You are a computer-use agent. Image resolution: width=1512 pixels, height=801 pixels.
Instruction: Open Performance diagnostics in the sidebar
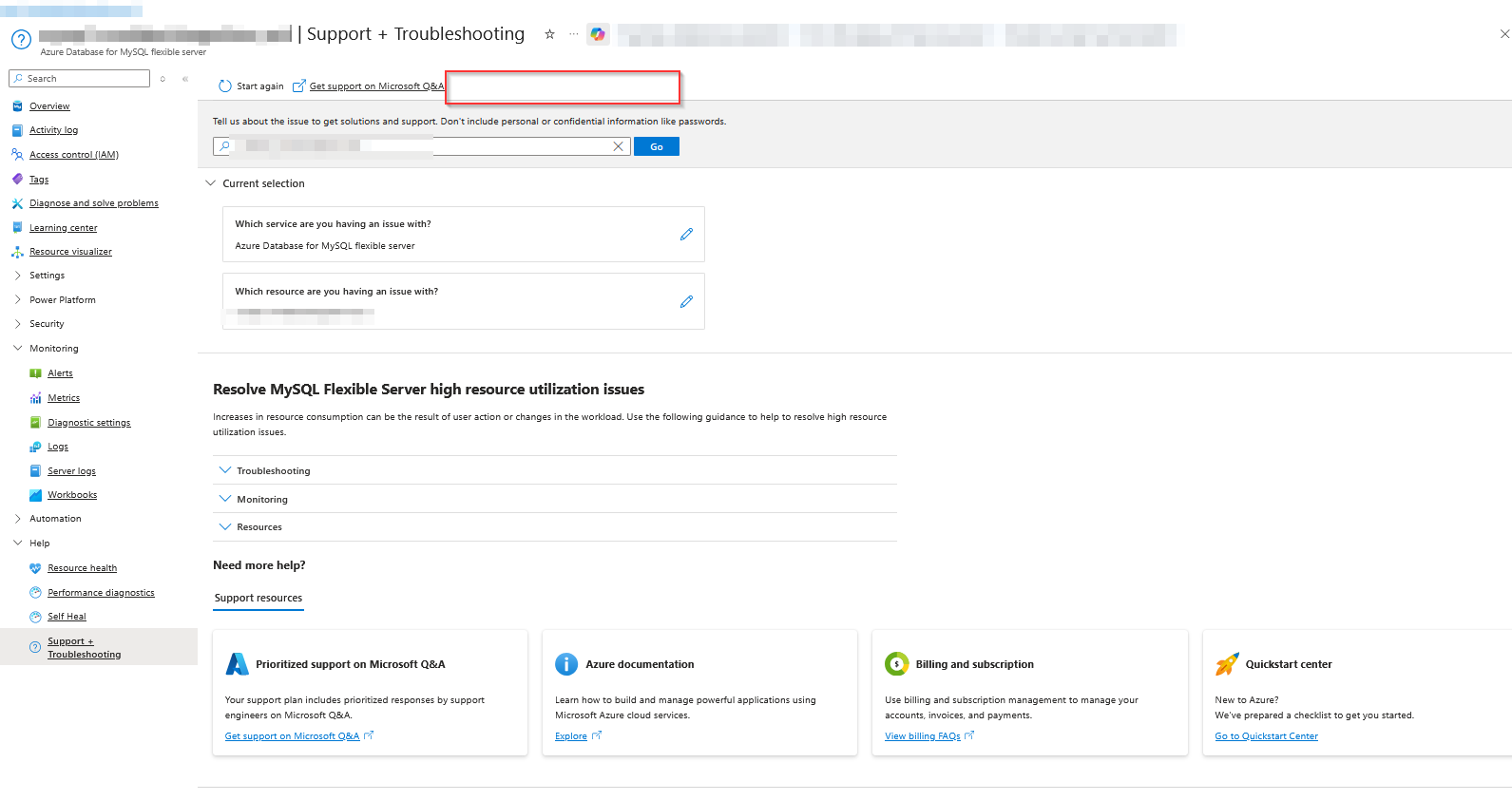coord(102,593)
